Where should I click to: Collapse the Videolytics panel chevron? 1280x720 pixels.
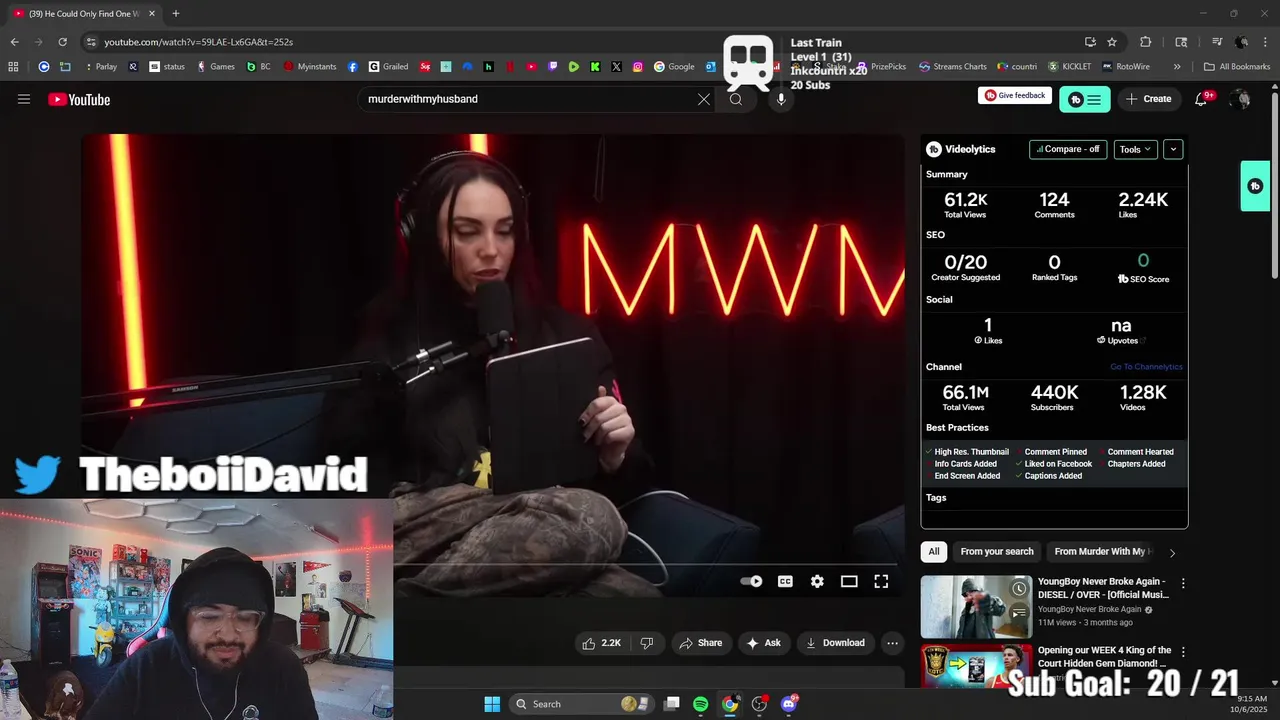(1173, 149)
